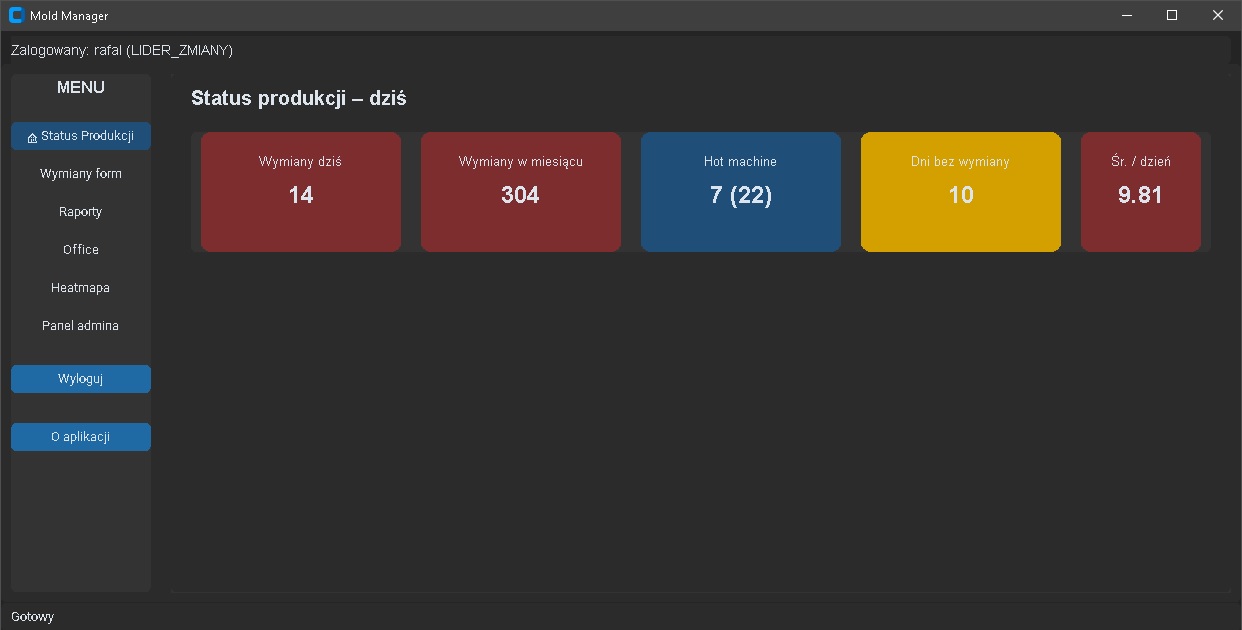The width and height of the screenshot is (1242, 630).
Task: Click the Gotowy status bar text
Action: pos(33,617)
